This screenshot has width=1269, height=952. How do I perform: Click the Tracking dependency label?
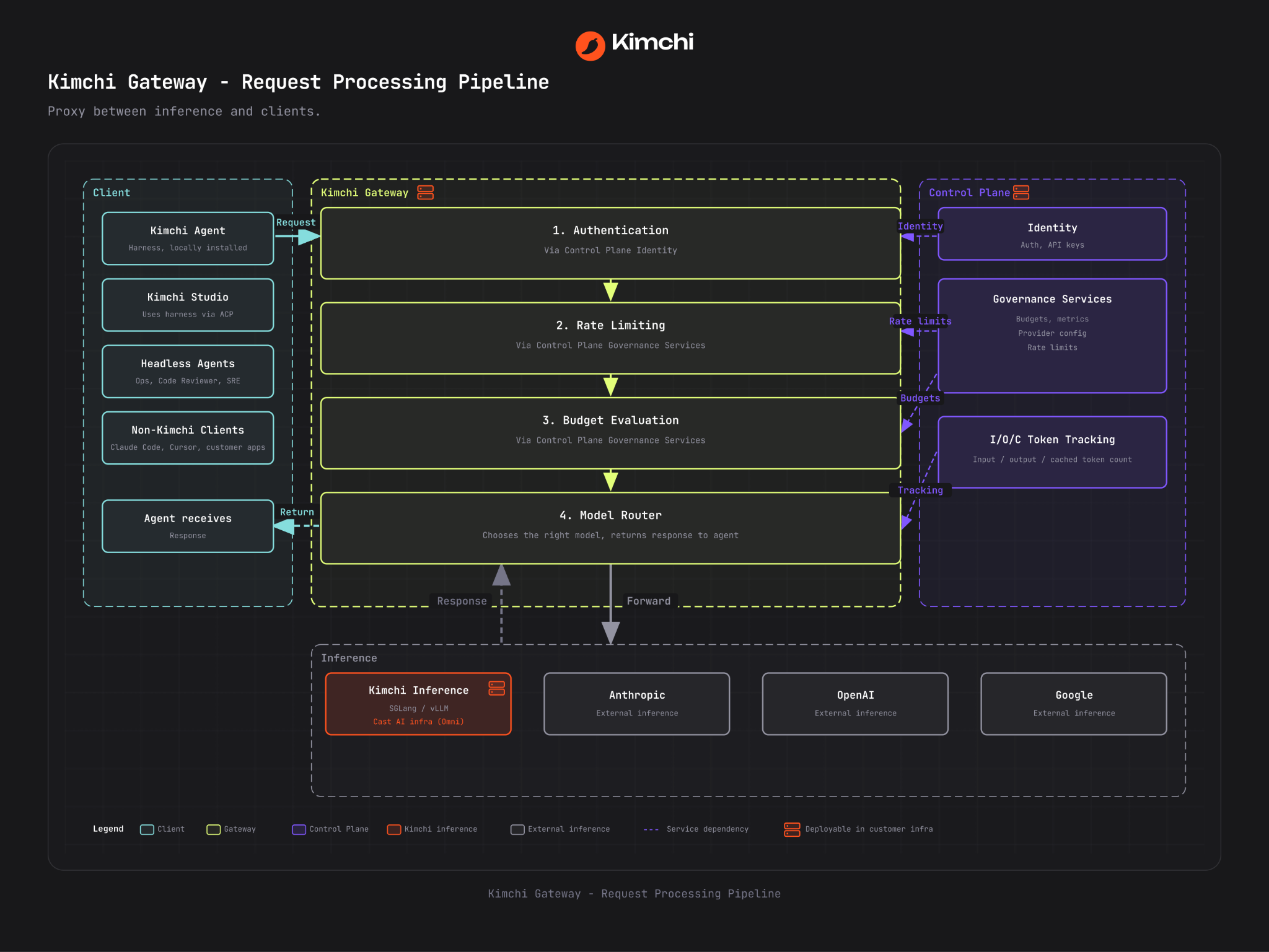(x=920, y=491)
